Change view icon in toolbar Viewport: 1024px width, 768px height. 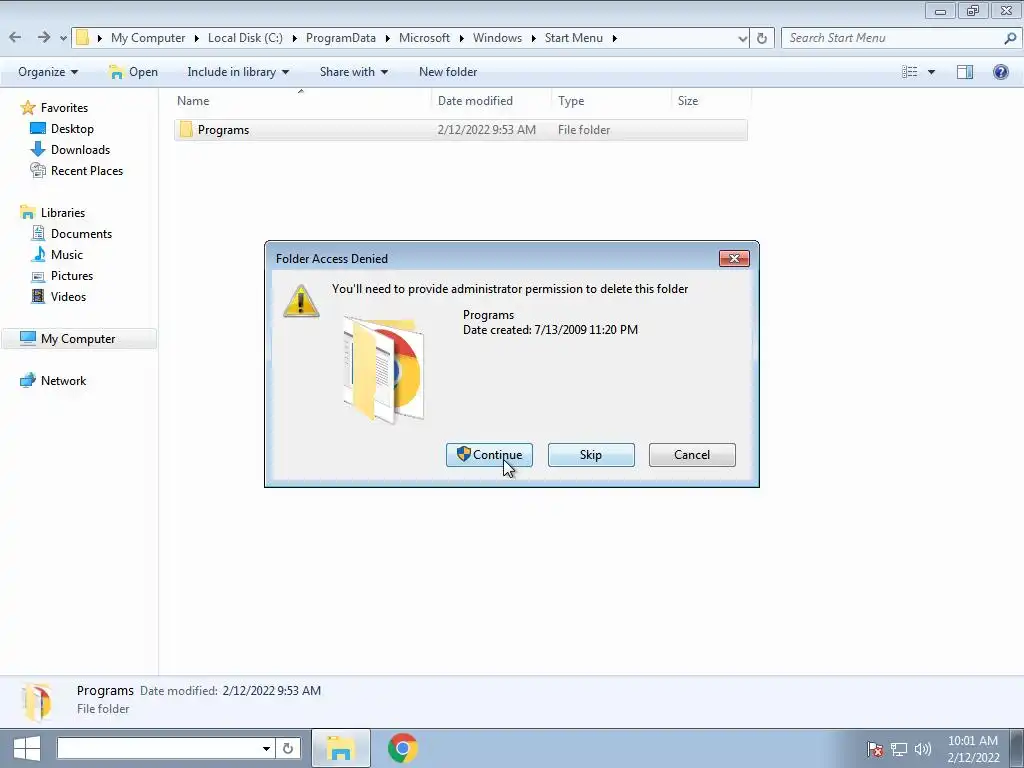[910, 72]
